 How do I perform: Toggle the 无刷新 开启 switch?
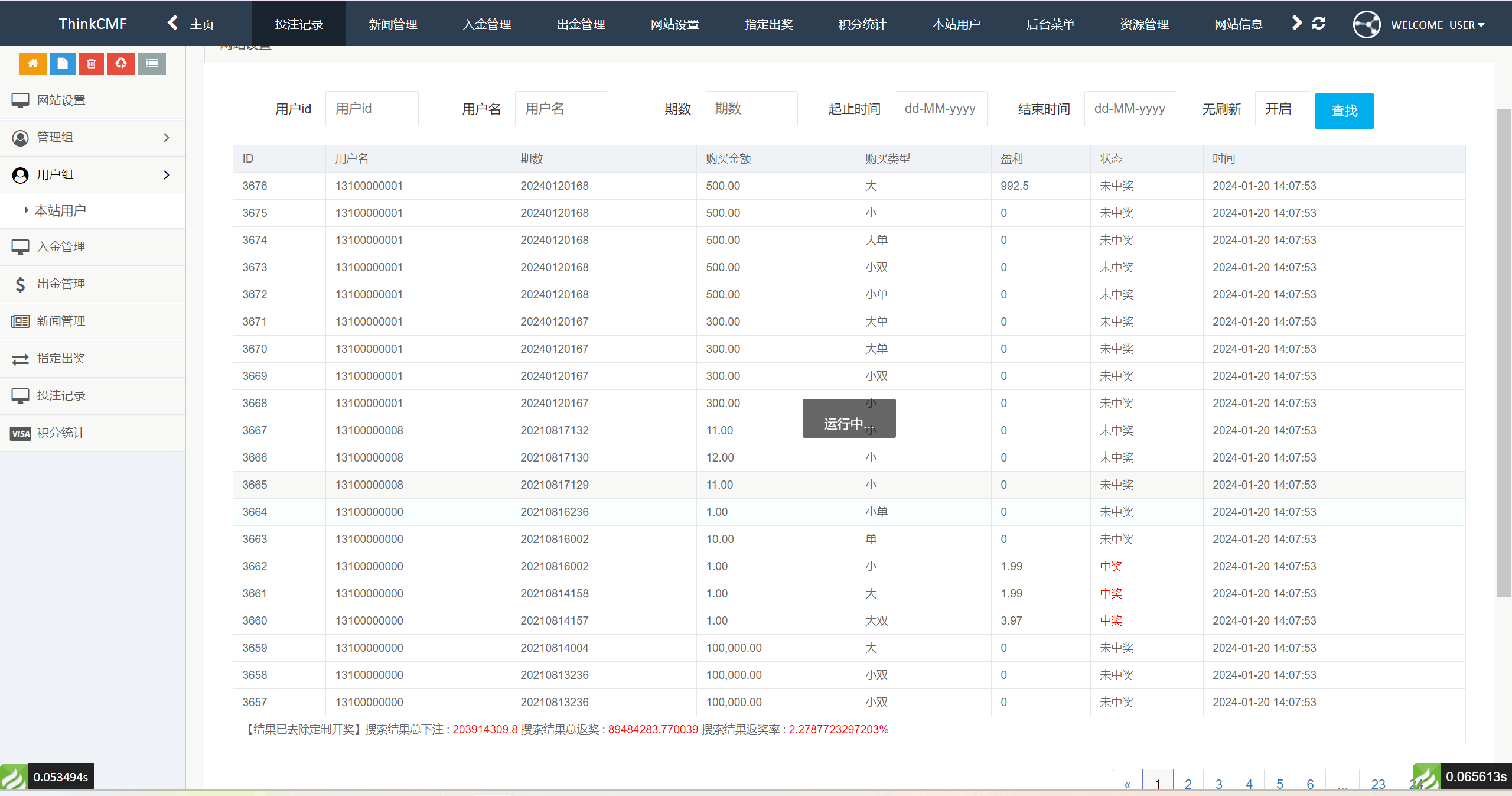click(x=1282, y=109)
